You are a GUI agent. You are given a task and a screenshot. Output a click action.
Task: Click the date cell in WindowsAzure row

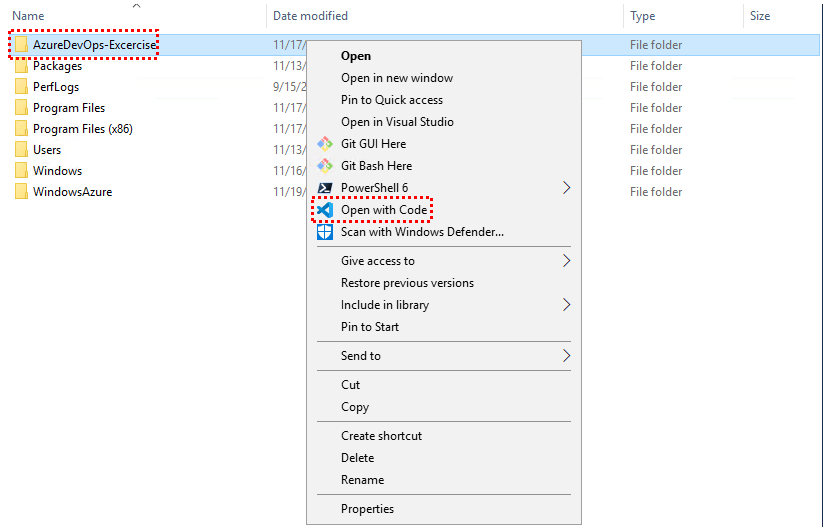pyautogui.click(x=289, y=192)
